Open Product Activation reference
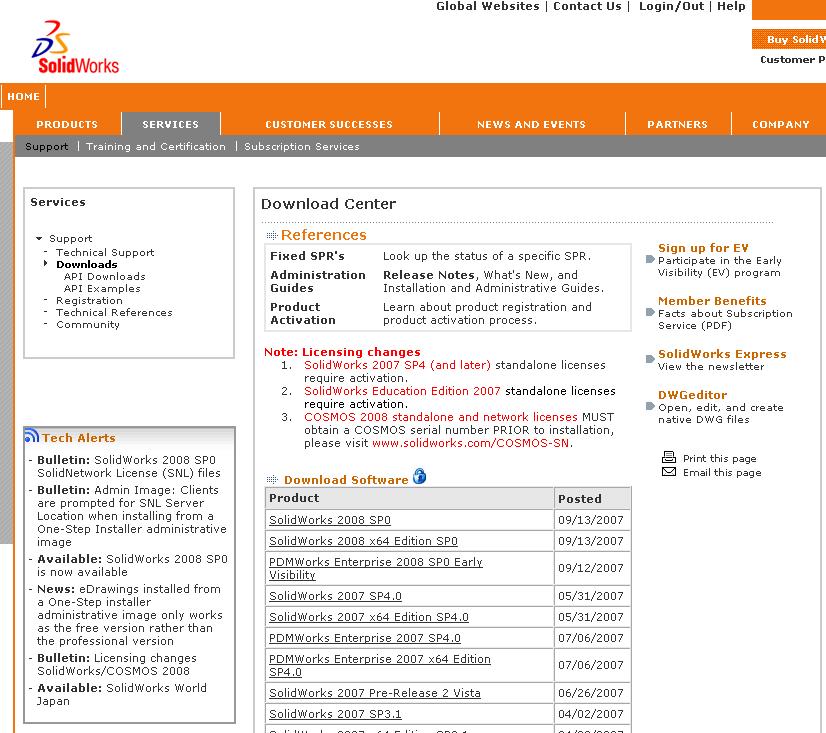The image size is (826, 733). click(x=303, y=314)
